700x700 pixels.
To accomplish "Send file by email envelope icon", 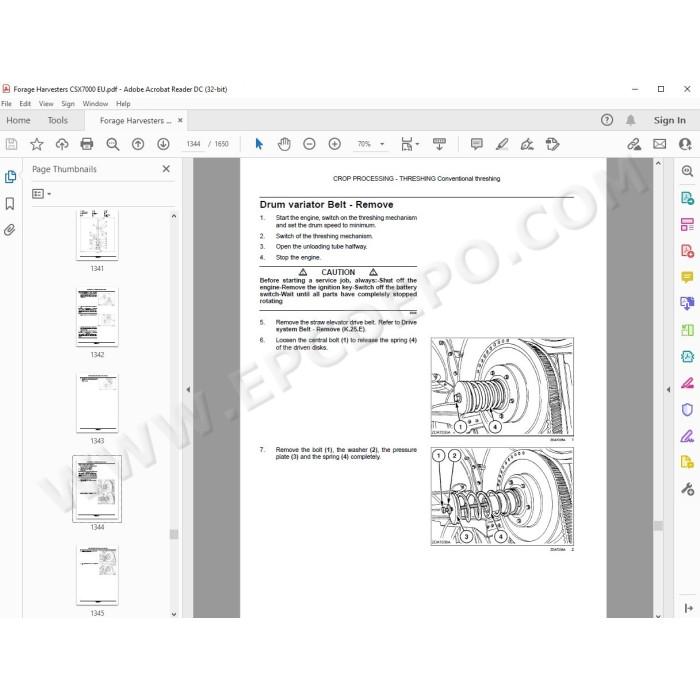I will 659,144.
